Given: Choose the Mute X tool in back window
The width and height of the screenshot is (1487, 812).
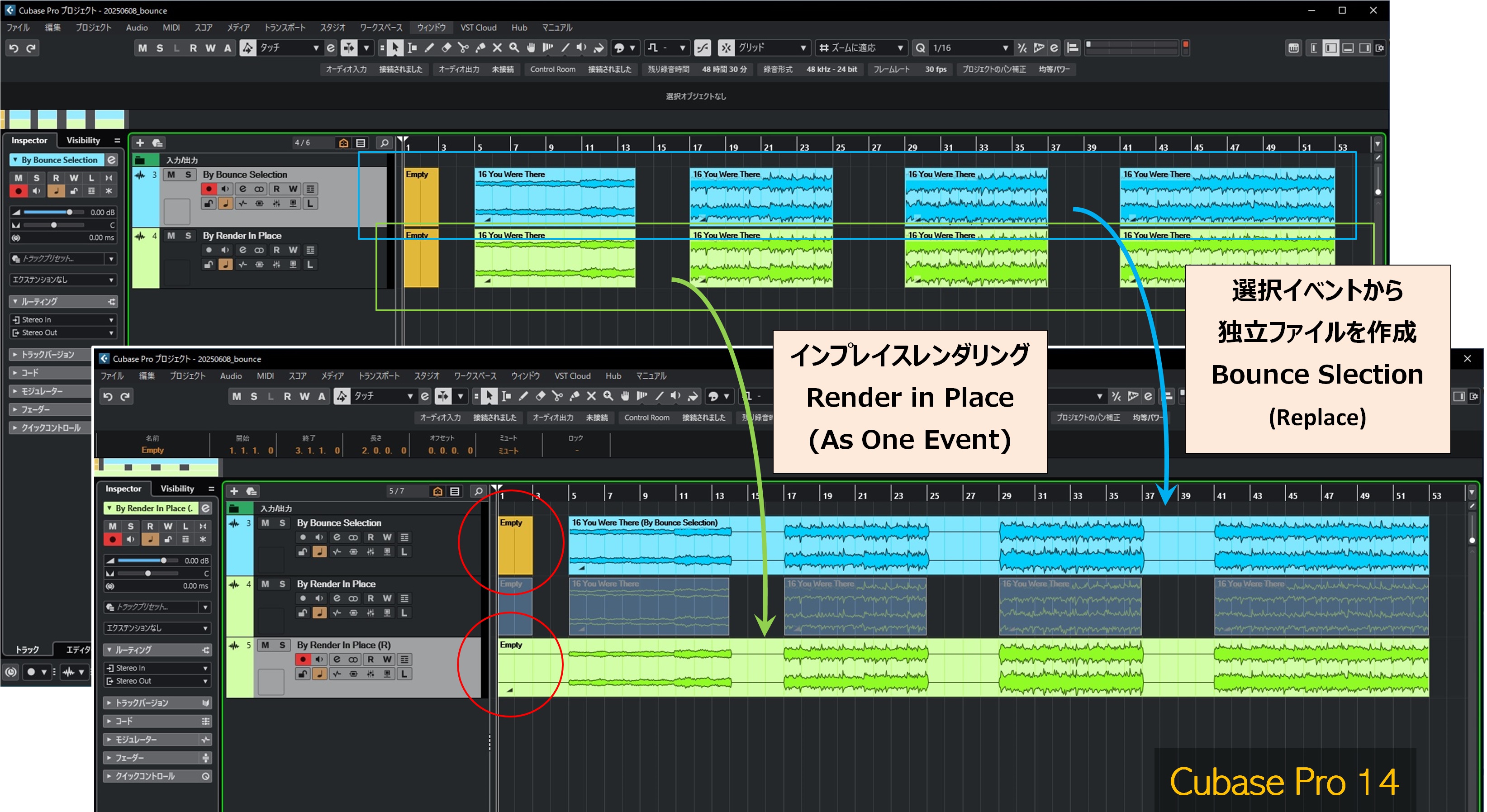Looking at the screenshot, I should point(497,48).
